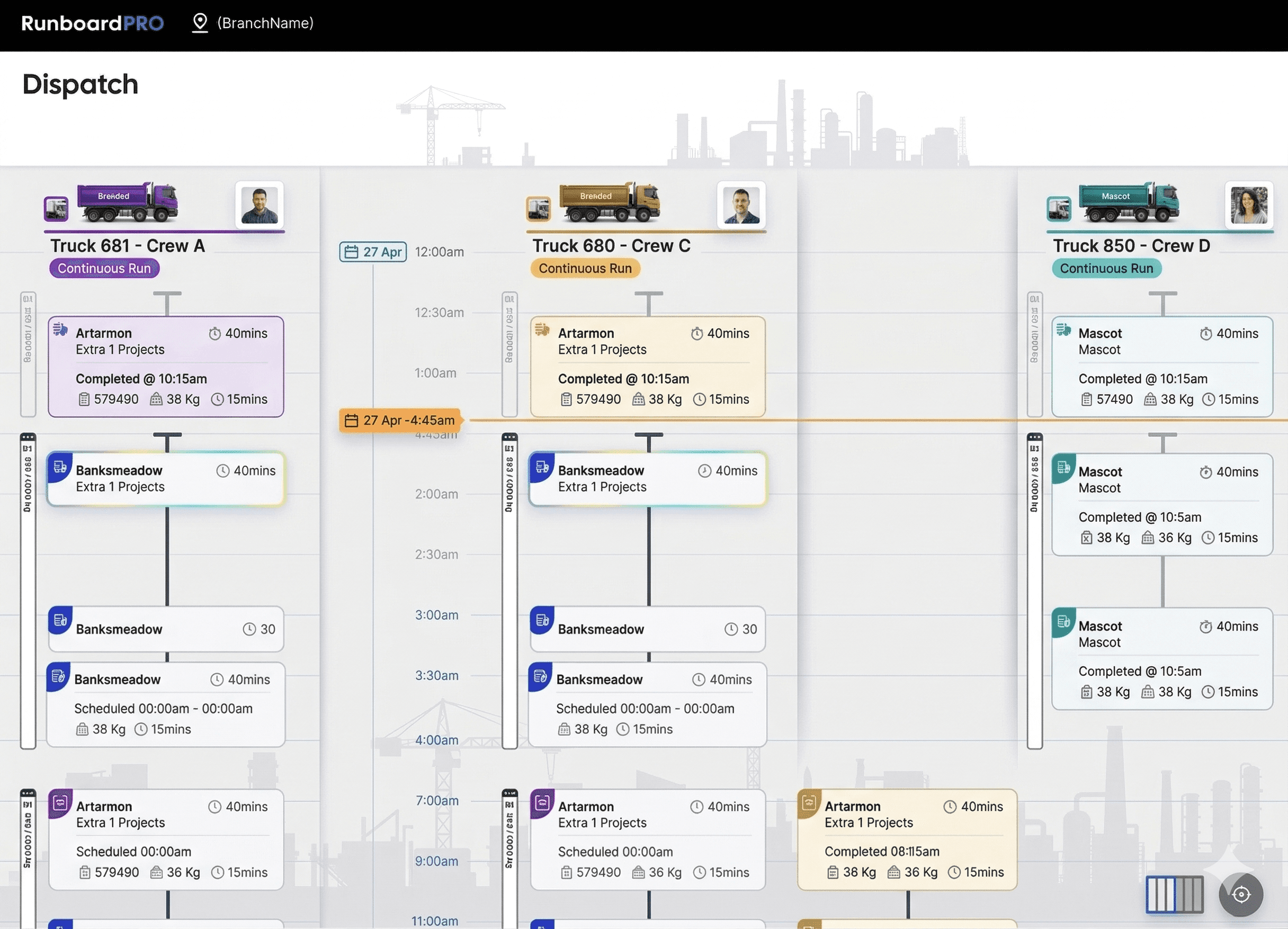Click delivery icon on Crew D first Mascot card

[x=1063, y=329]
